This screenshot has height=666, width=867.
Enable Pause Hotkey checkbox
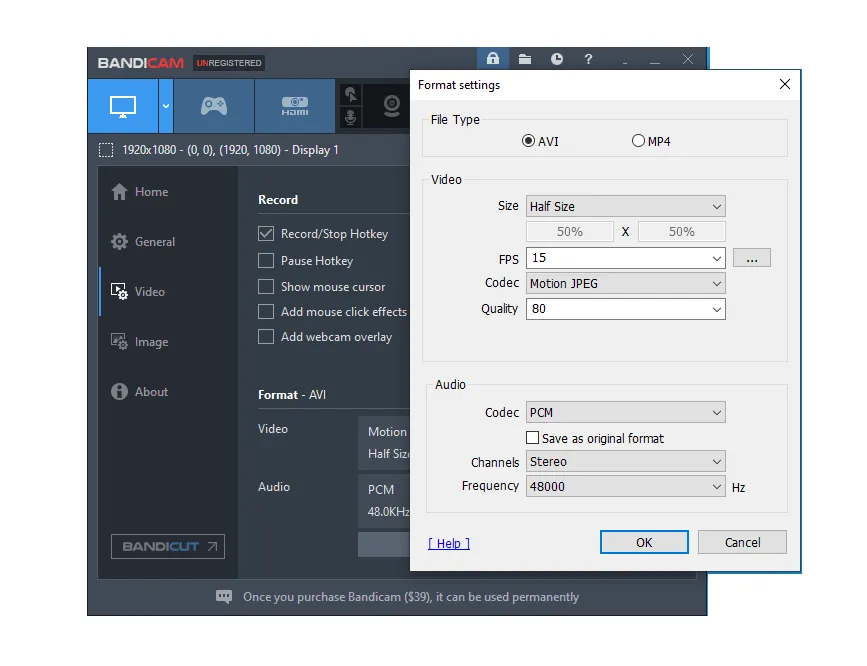coord(266,261)
